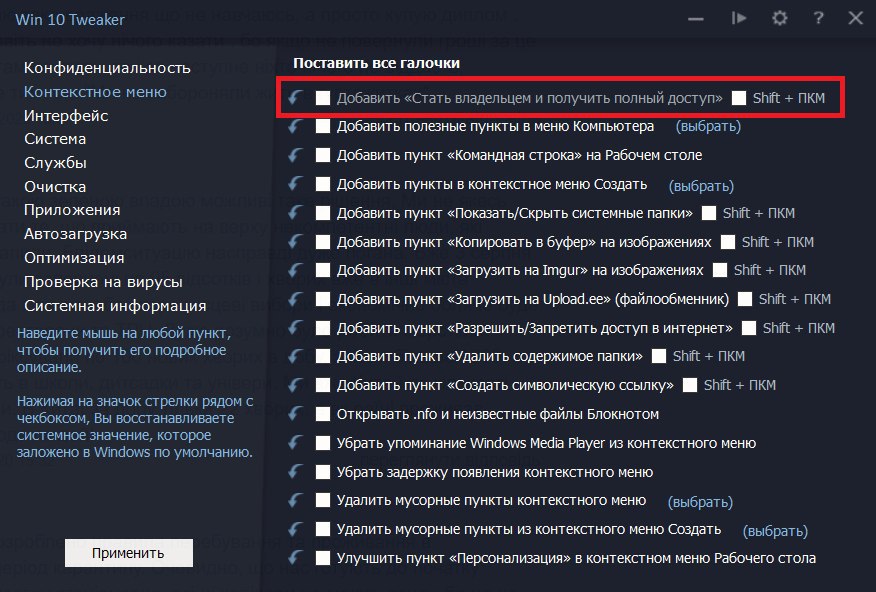The height and width of the screenshot is (592, 876).
Task: Check «Улучшить пункт Персонализация» checkbox
Action: click(322, 557)
